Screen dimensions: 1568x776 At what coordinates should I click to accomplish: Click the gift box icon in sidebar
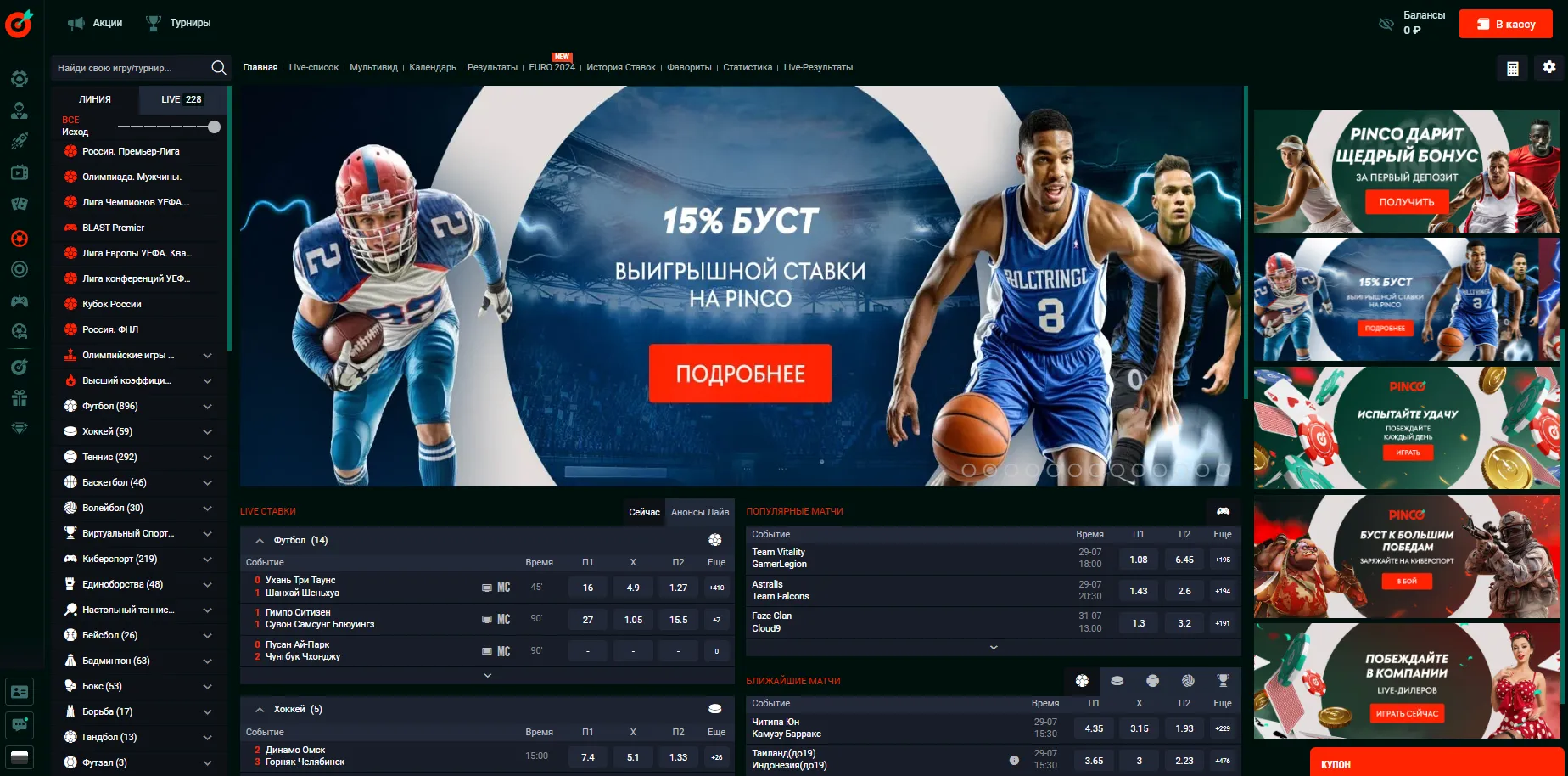point(20,397)
